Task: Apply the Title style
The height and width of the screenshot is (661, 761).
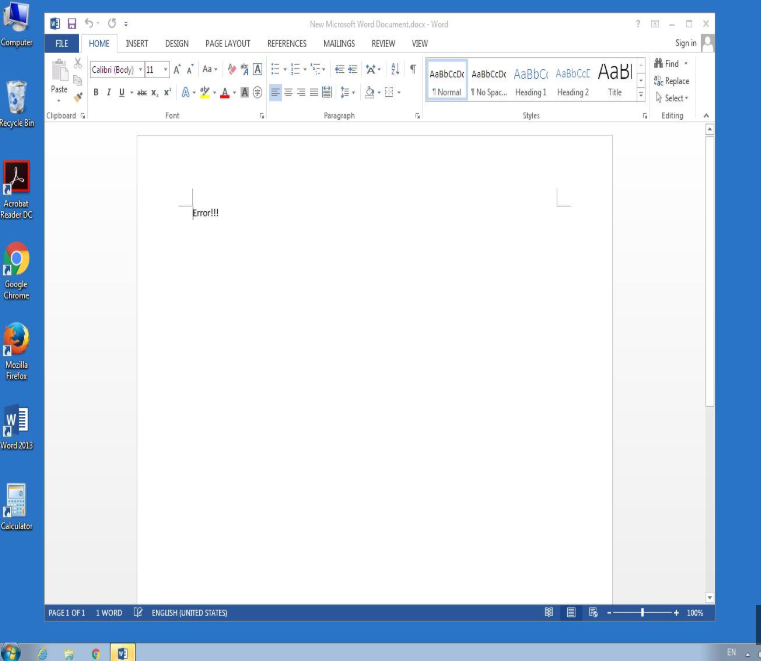Action: (x=615, y=81)
